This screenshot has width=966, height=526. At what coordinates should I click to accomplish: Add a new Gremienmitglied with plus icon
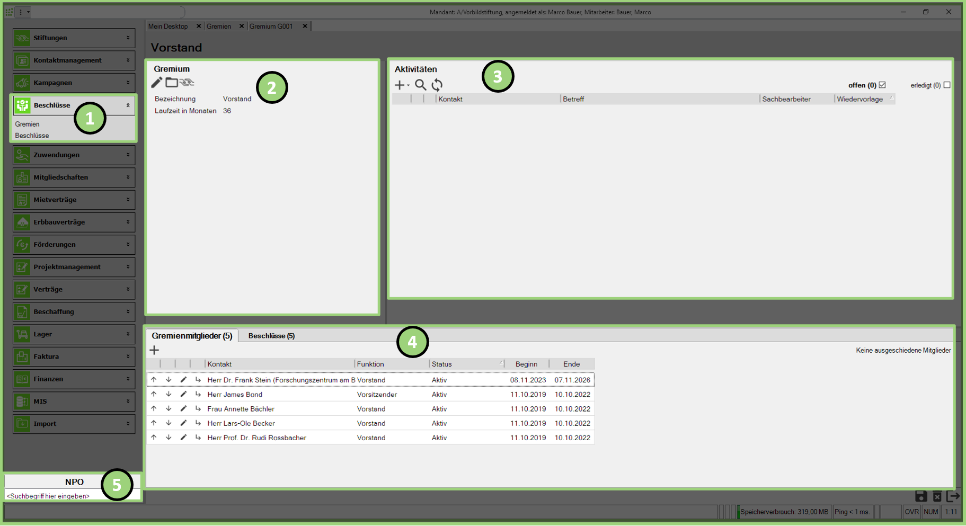click(x=154, y=350)
